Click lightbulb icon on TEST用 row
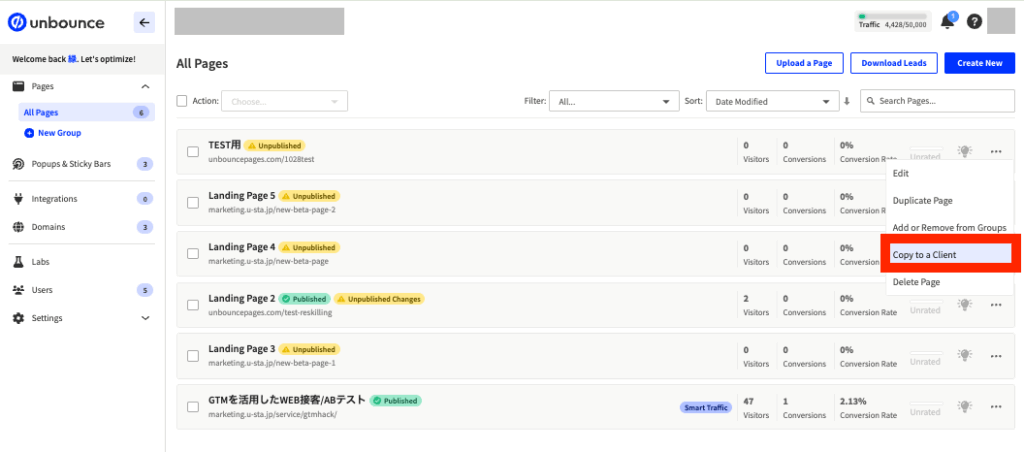 pos(964,151)
